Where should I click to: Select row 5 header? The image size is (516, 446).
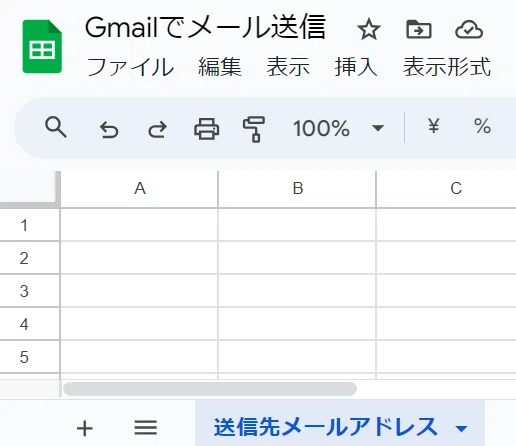(x=30, y=357)
